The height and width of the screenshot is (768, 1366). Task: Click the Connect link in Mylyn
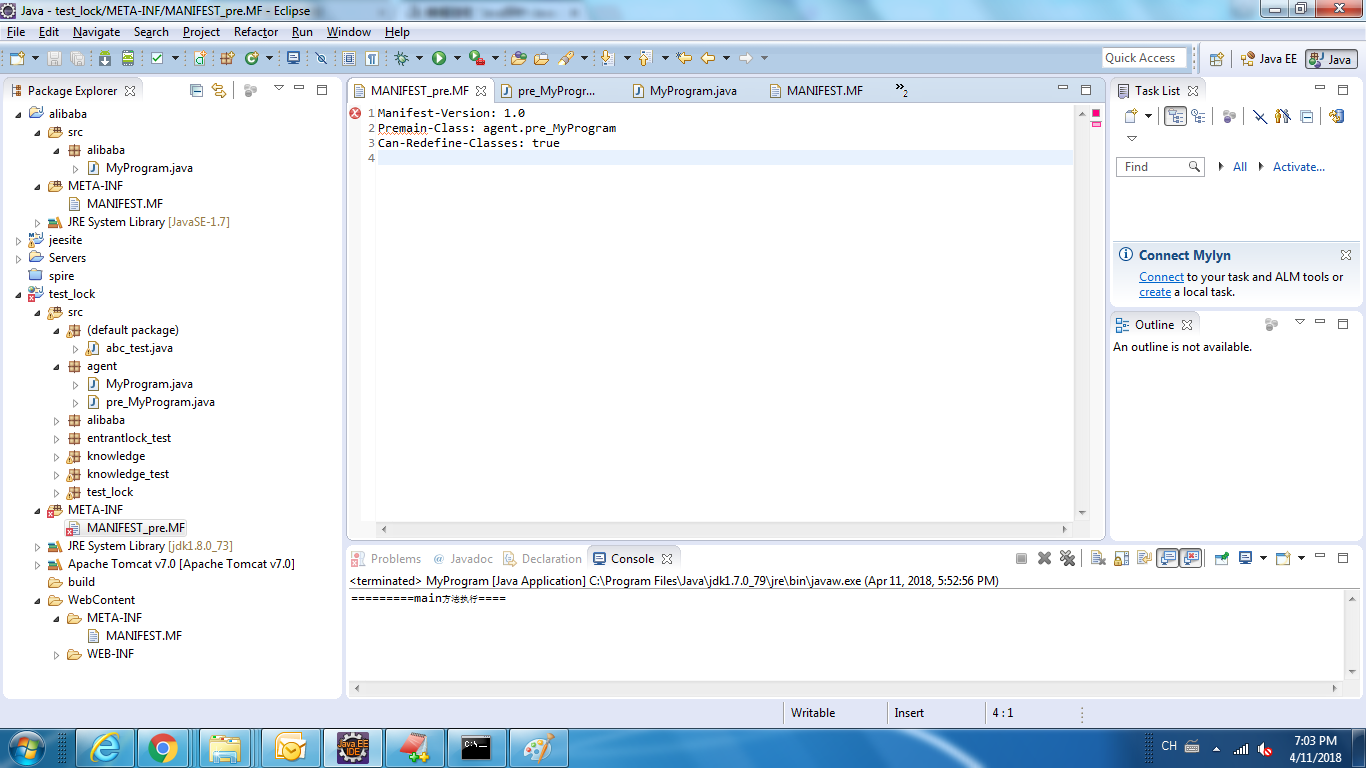pyautogui.click(x=1161, y=277)
